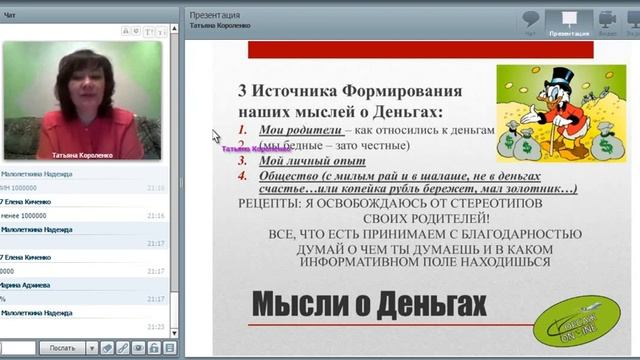Click the chain link icon
Image resolution: width=640 pixels, height=360 pixels.
coord(122,348)
